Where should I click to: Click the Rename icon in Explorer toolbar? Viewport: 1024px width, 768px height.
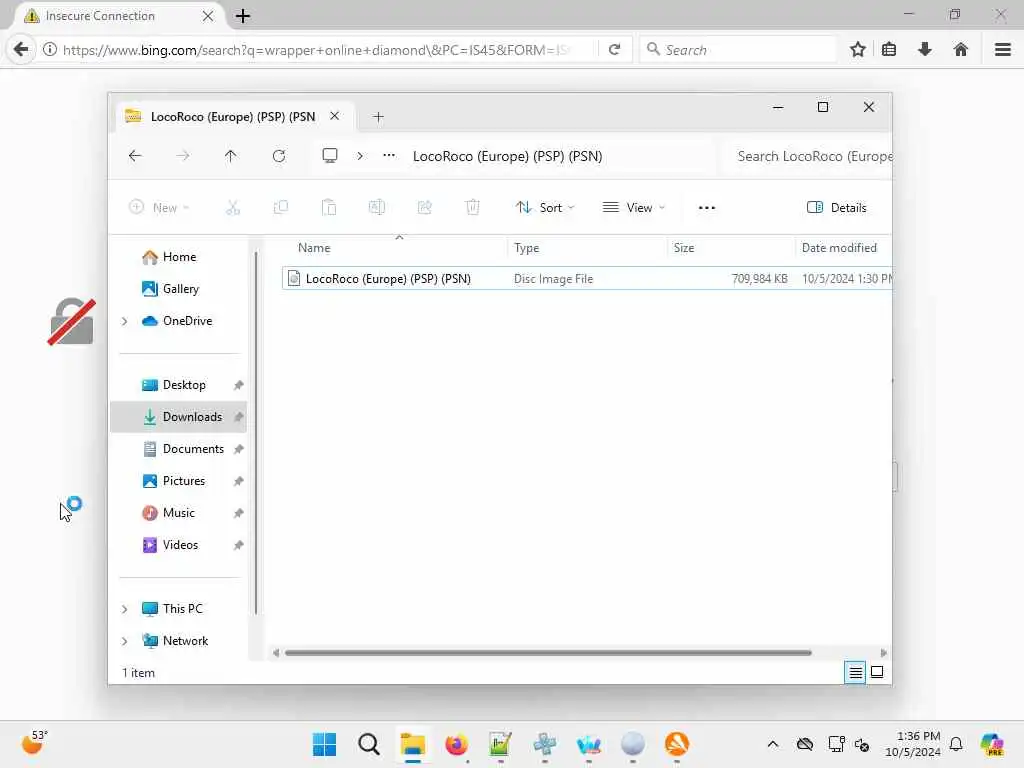pos(377,208)
